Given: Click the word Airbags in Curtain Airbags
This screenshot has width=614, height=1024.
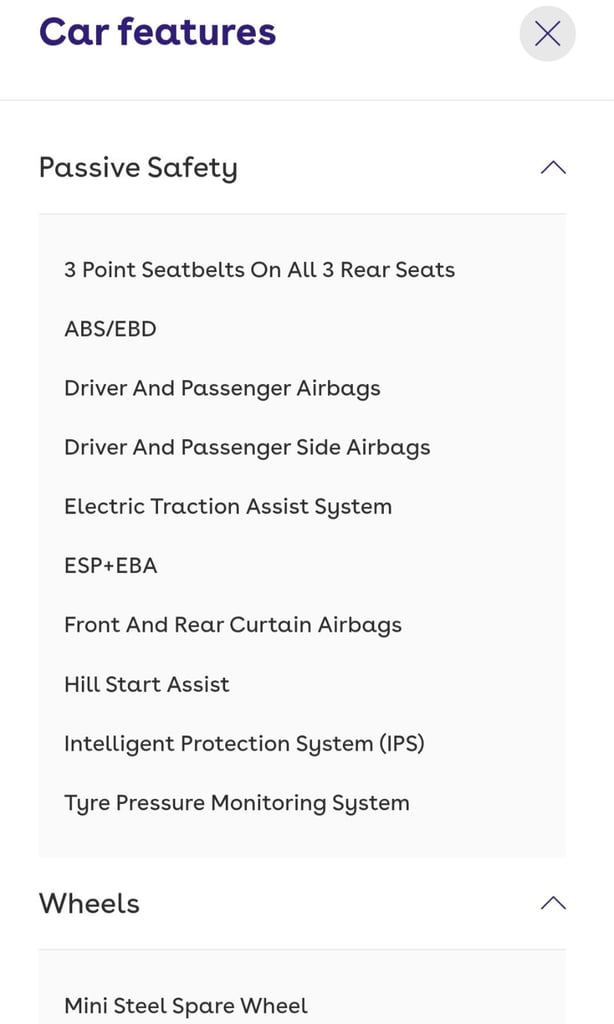Looking at the screenshot, I should (x=360, y=625).
